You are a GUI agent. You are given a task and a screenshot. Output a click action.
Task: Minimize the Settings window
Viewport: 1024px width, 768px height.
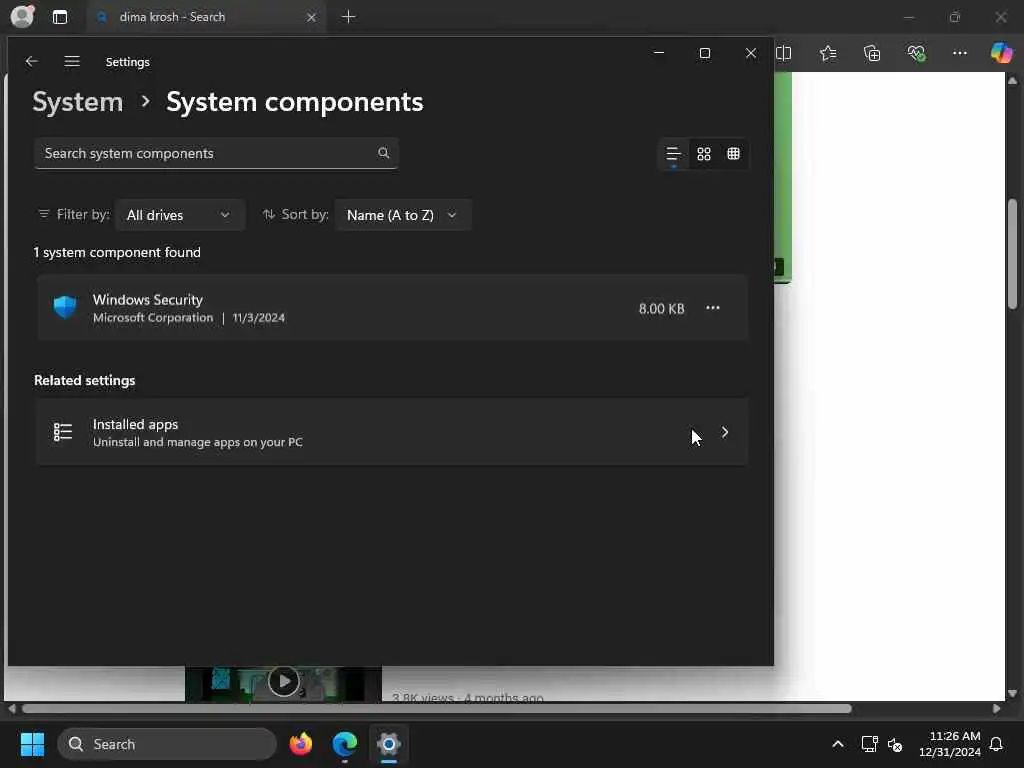point(659,53)
